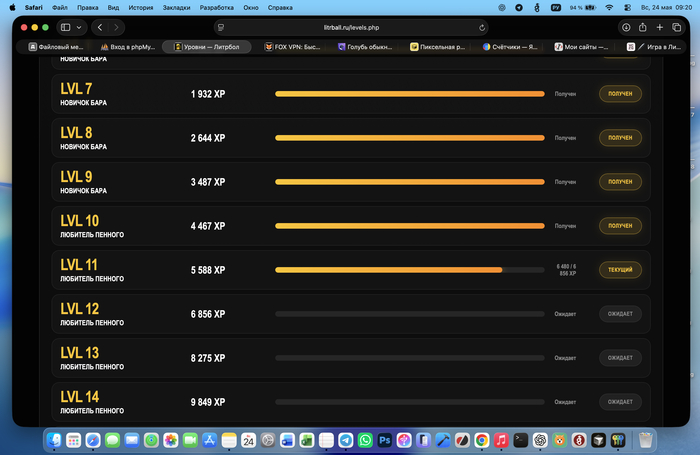This screenshot has width=700, height=455.
Task: Switch to the Файловый ме... tab
Action: pos(56,47)
